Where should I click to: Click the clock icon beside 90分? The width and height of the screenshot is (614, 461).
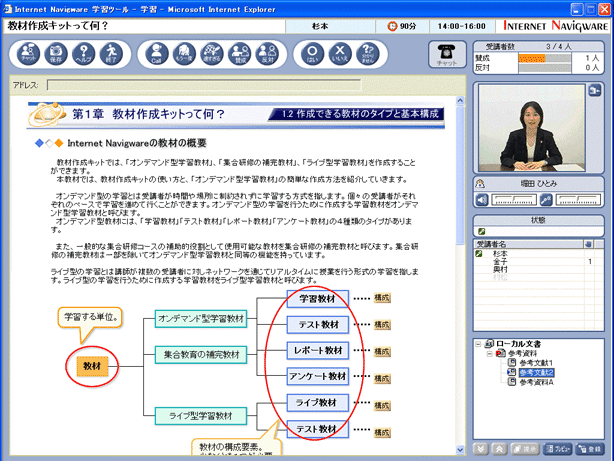pos(392,26)
